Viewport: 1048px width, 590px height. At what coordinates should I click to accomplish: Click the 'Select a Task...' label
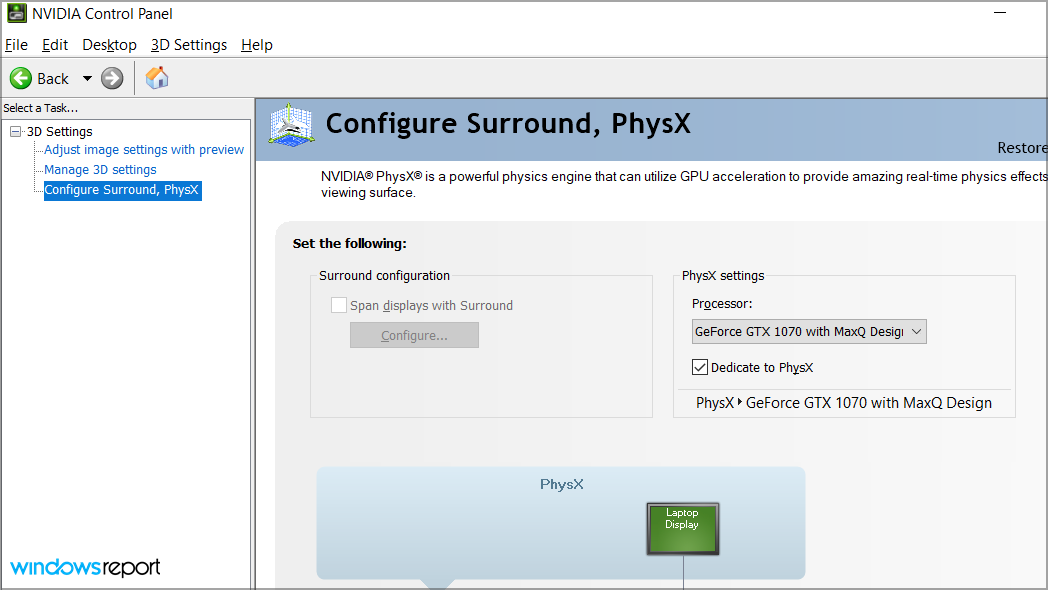point(41,108)
